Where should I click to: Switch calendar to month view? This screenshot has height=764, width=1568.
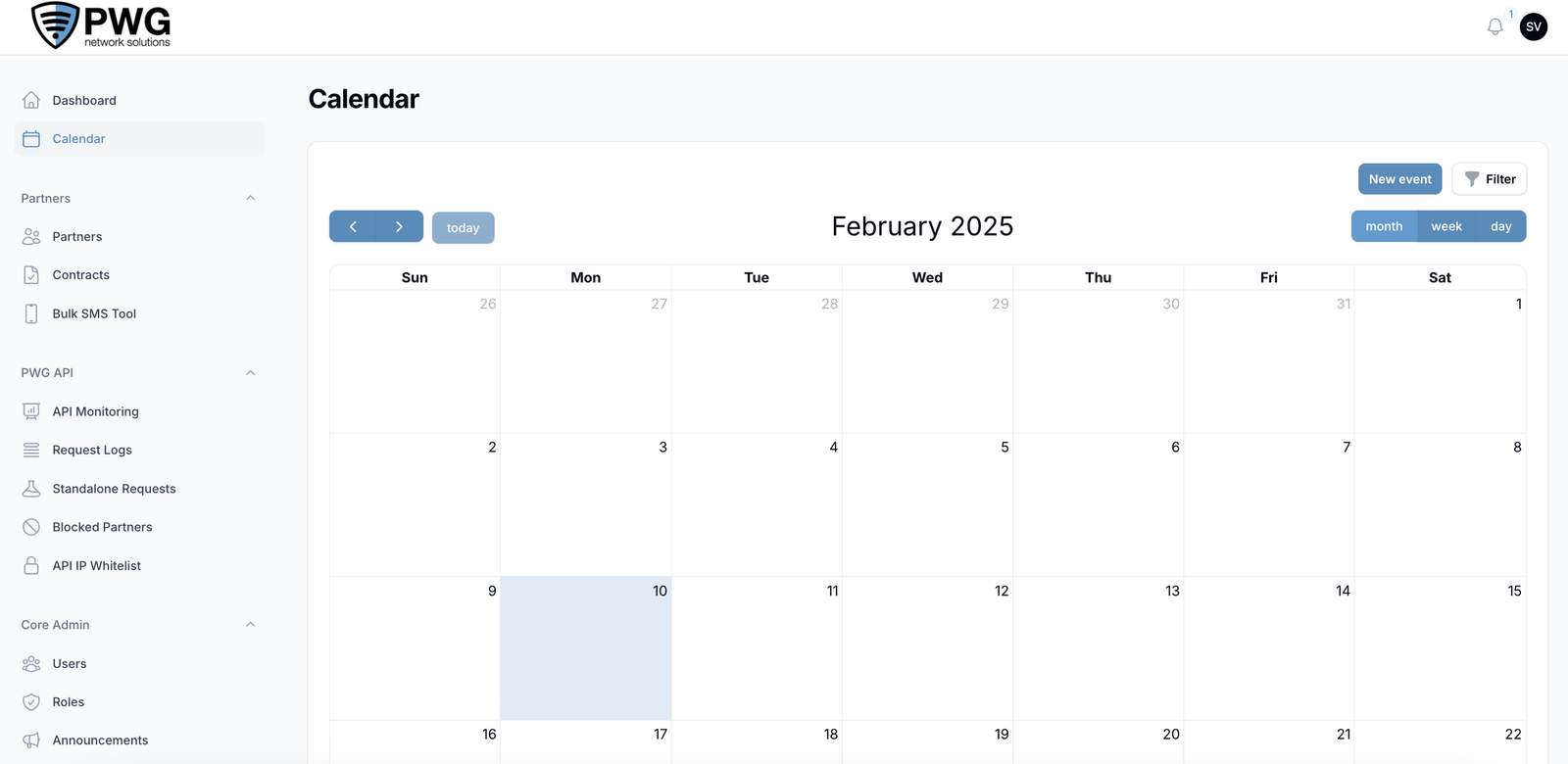pos(1384,226)
